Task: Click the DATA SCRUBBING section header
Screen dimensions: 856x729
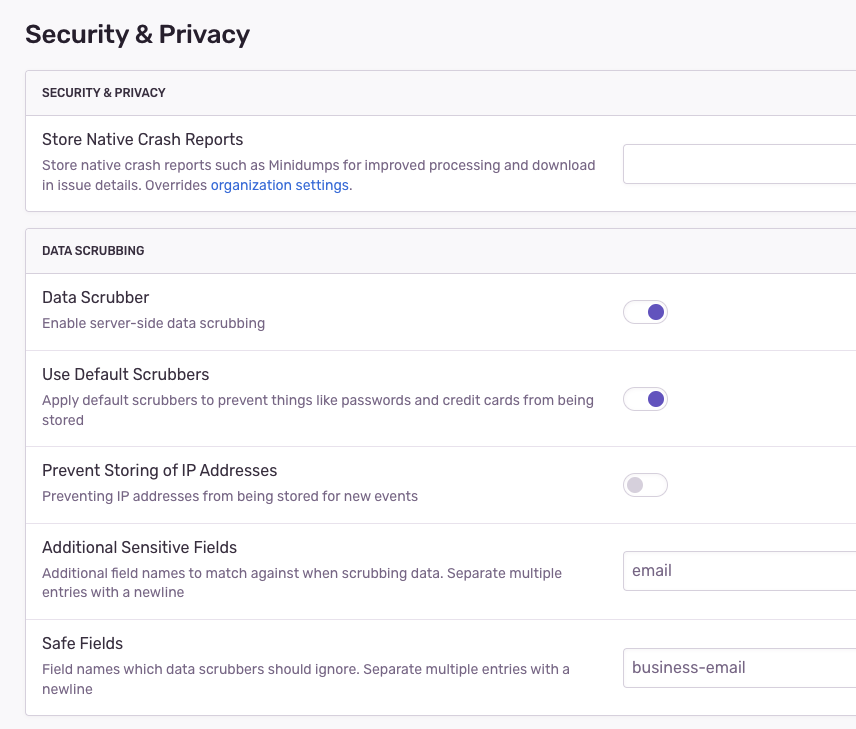Action: coord(93,250)
